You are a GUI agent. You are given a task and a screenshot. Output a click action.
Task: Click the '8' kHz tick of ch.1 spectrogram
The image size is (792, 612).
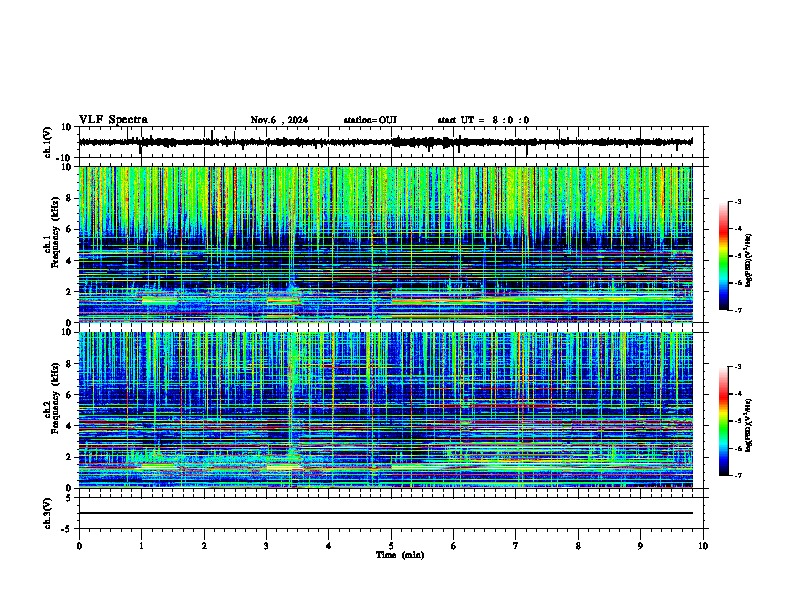[69, 198]
